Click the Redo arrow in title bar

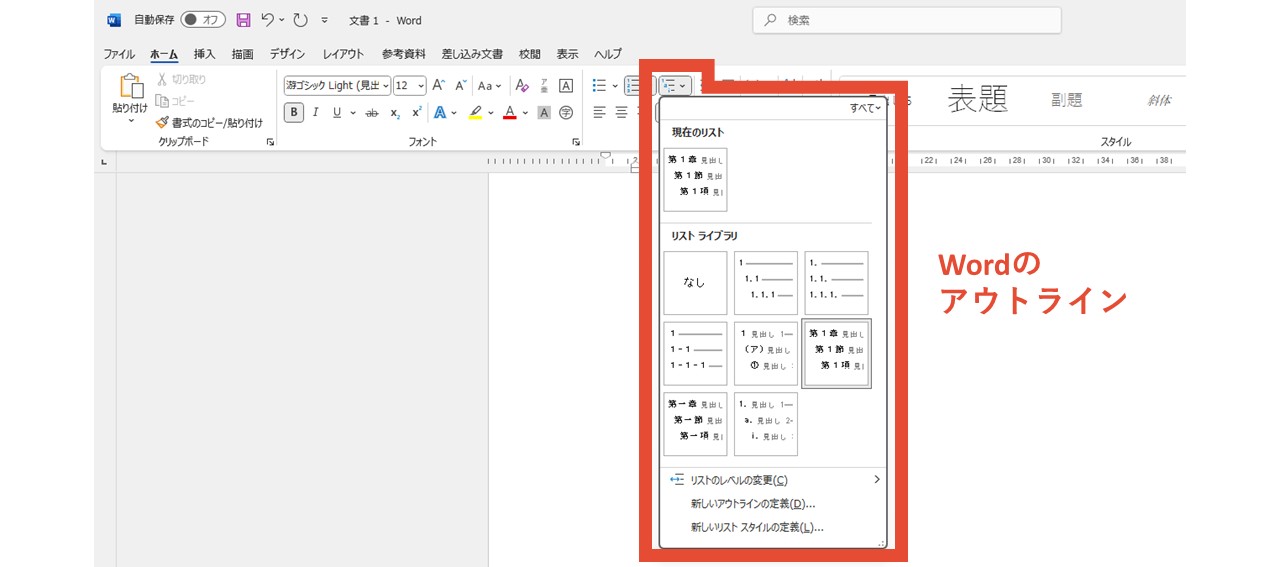[300, 20]
